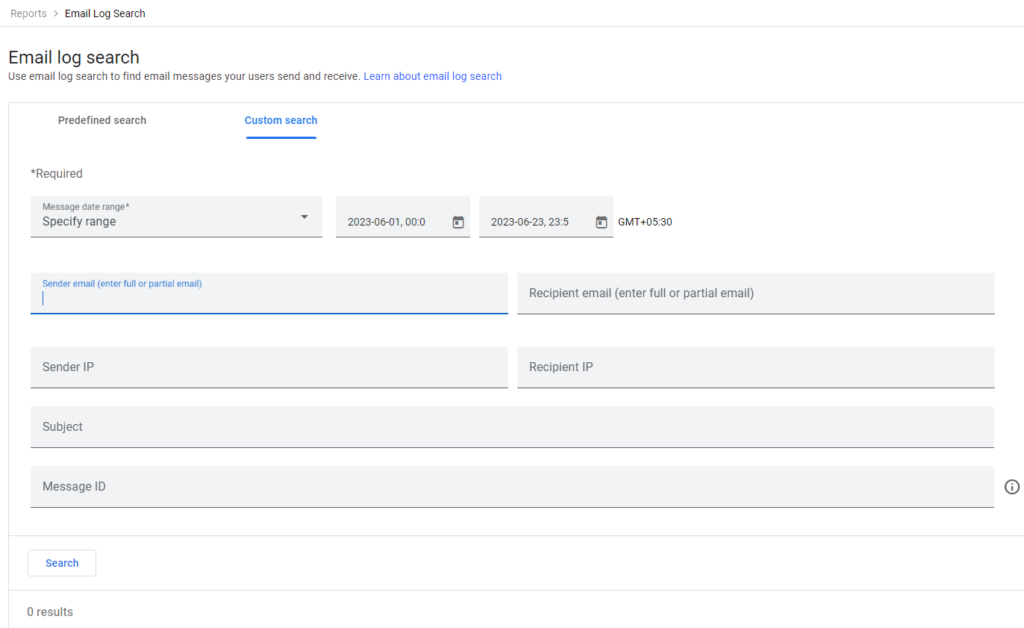The height and width of the screenshot is (628, 1024).
Task: Click the GMT+05:30 timezone label
Action: pos(645,222)
